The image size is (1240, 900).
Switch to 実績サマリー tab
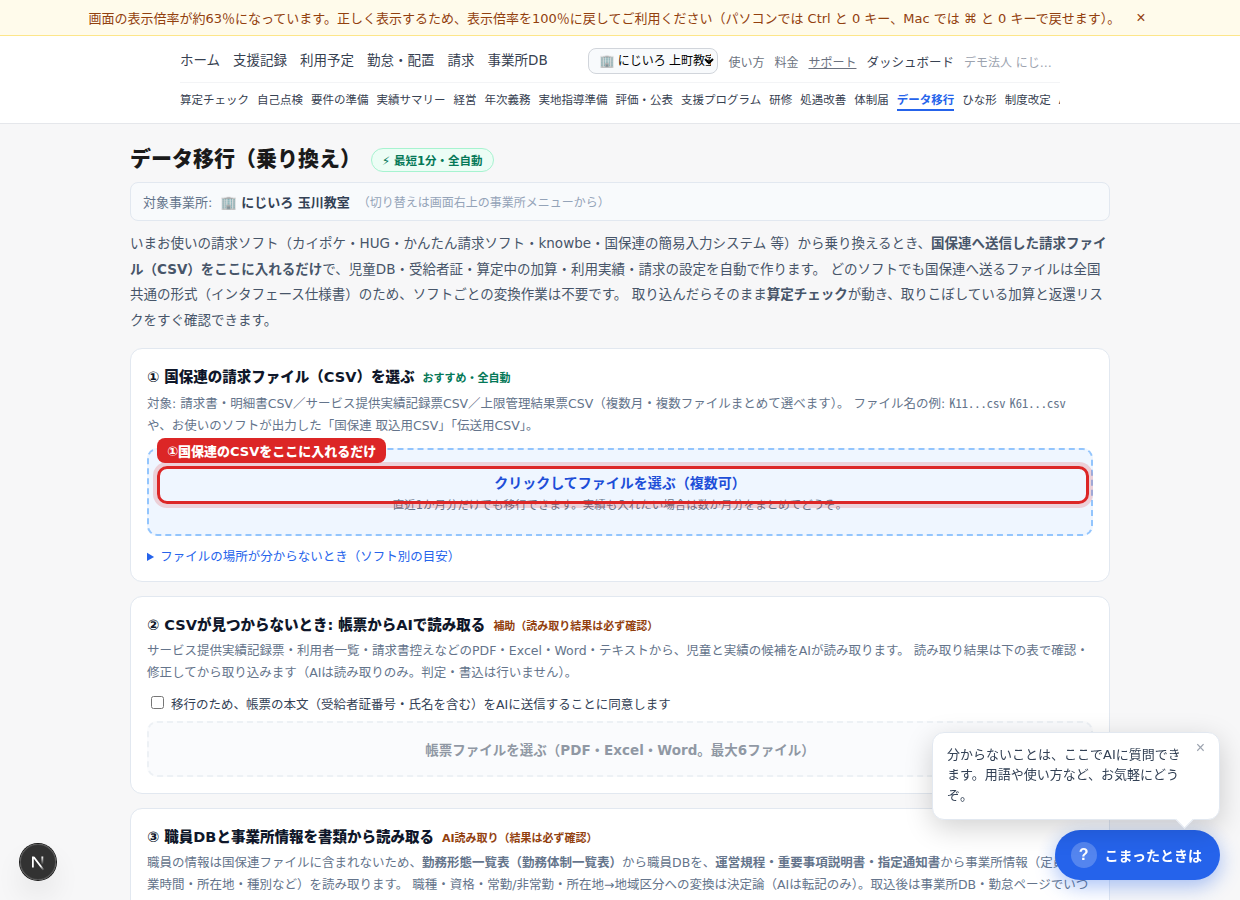click(x=411, y=100)
